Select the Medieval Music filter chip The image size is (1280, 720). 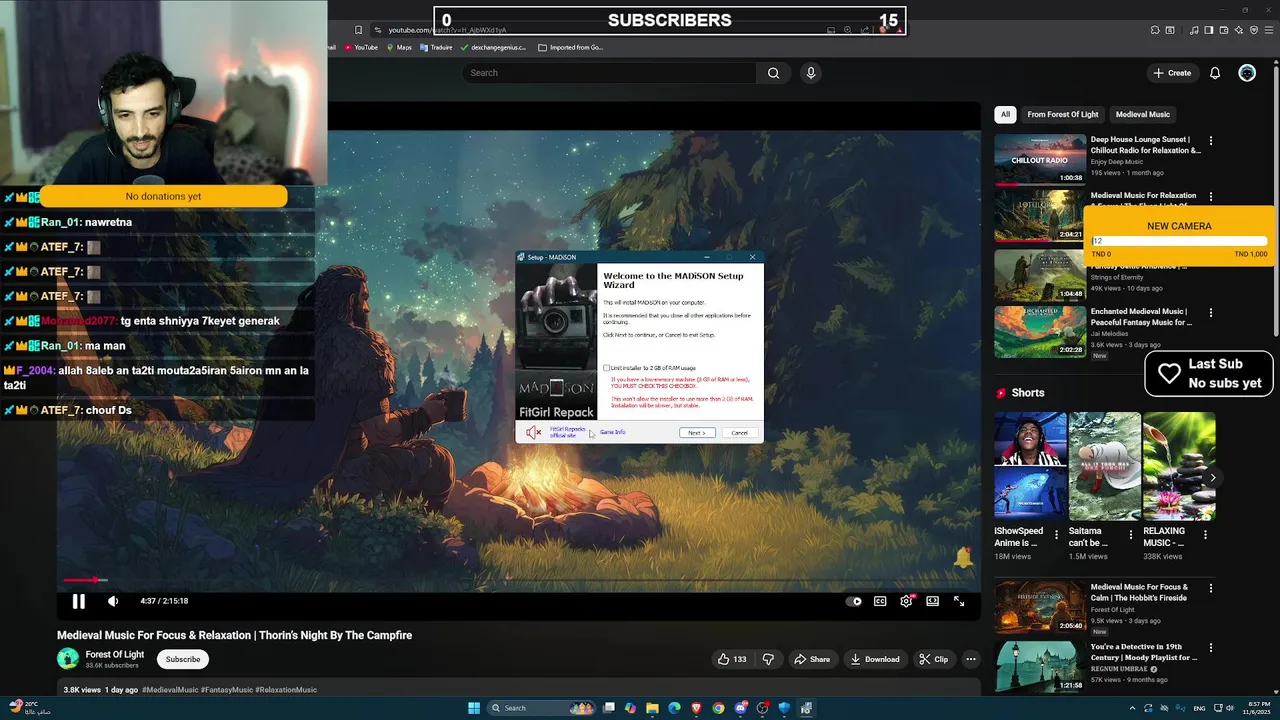coord(1142,114)
